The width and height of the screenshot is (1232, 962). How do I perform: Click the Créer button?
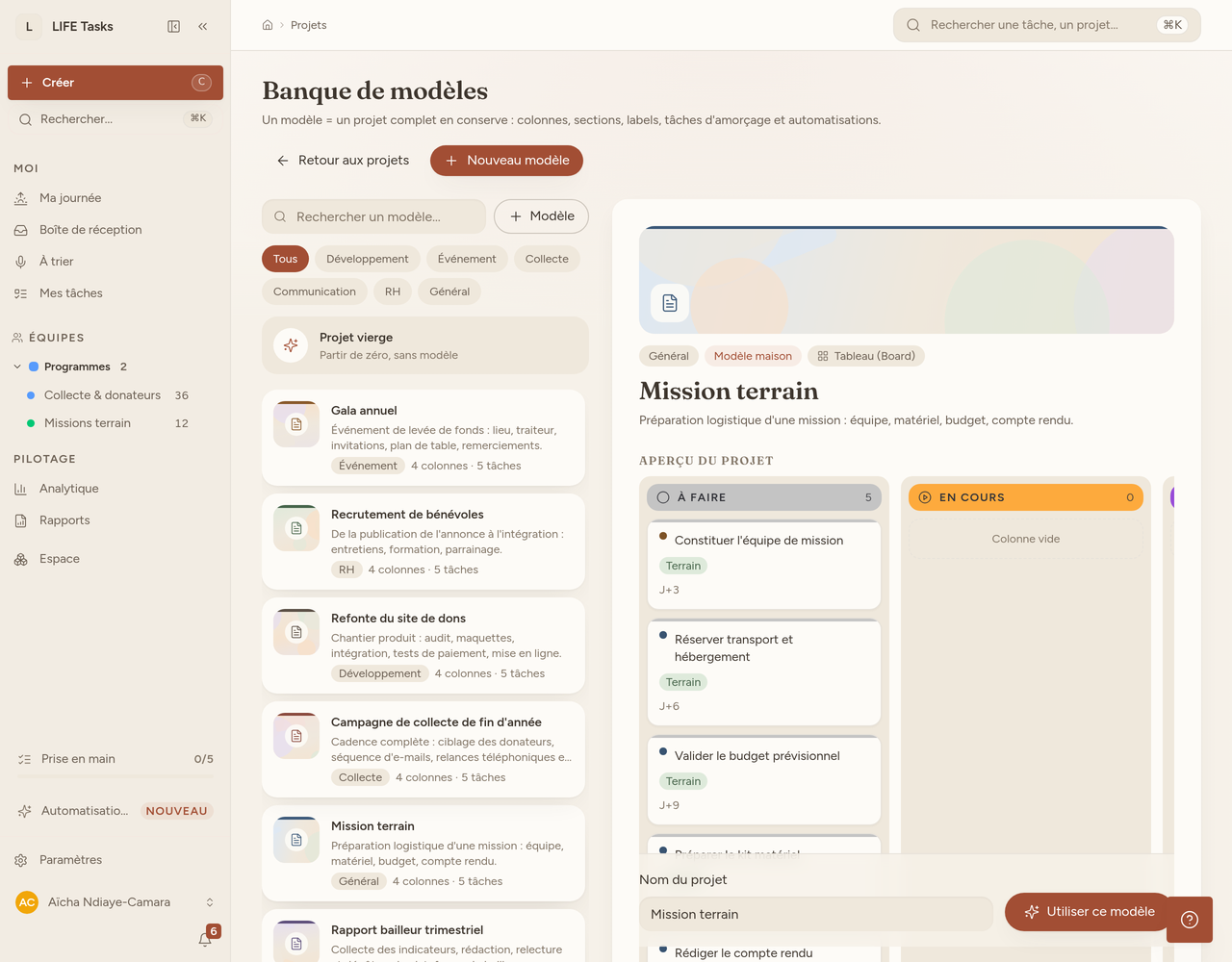[x=115, y=83]
